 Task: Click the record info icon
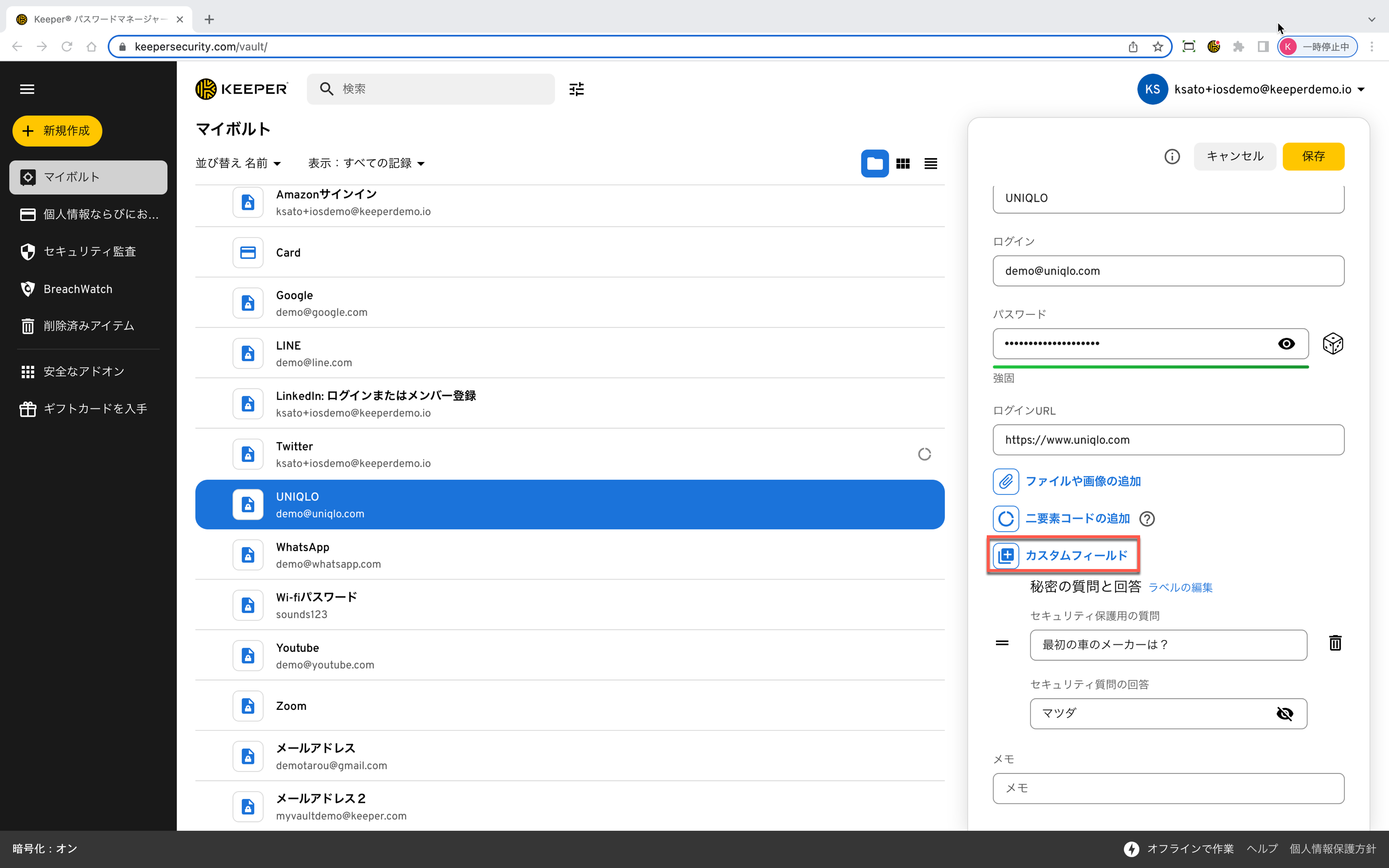[1171, 156]
